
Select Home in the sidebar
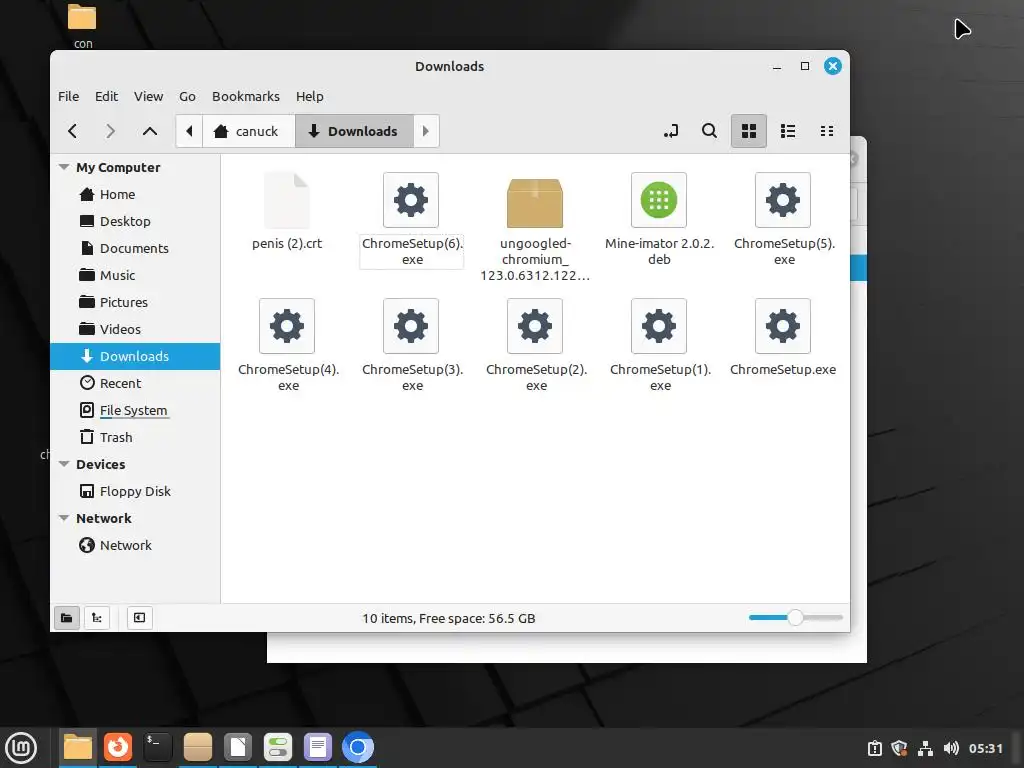[x=135, y=195]
